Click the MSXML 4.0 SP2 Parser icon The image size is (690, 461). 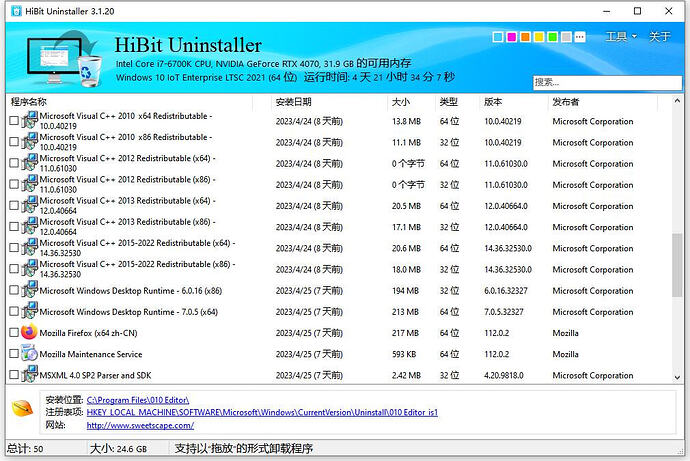pos(30,374)
